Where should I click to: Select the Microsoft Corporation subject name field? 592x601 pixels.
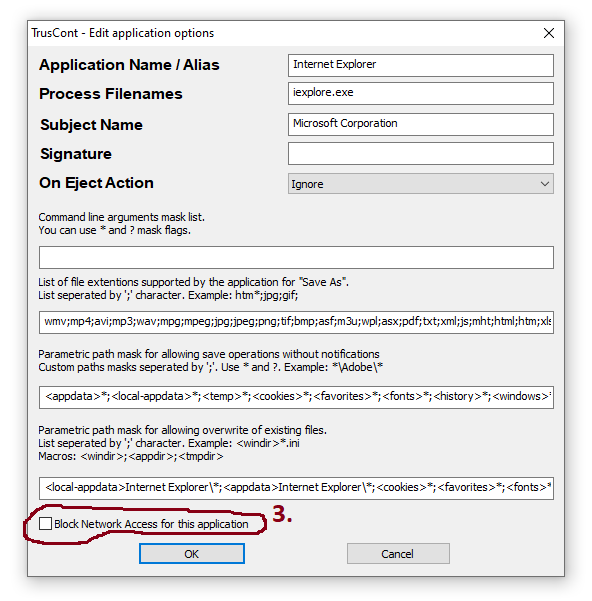tap(420, 124)
